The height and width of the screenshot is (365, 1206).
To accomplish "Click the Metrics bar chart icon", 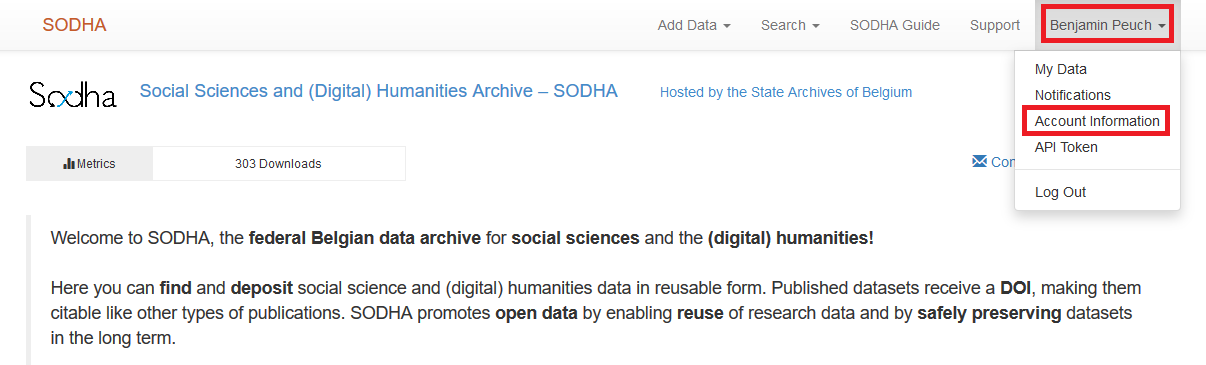I will coord(69,164).
